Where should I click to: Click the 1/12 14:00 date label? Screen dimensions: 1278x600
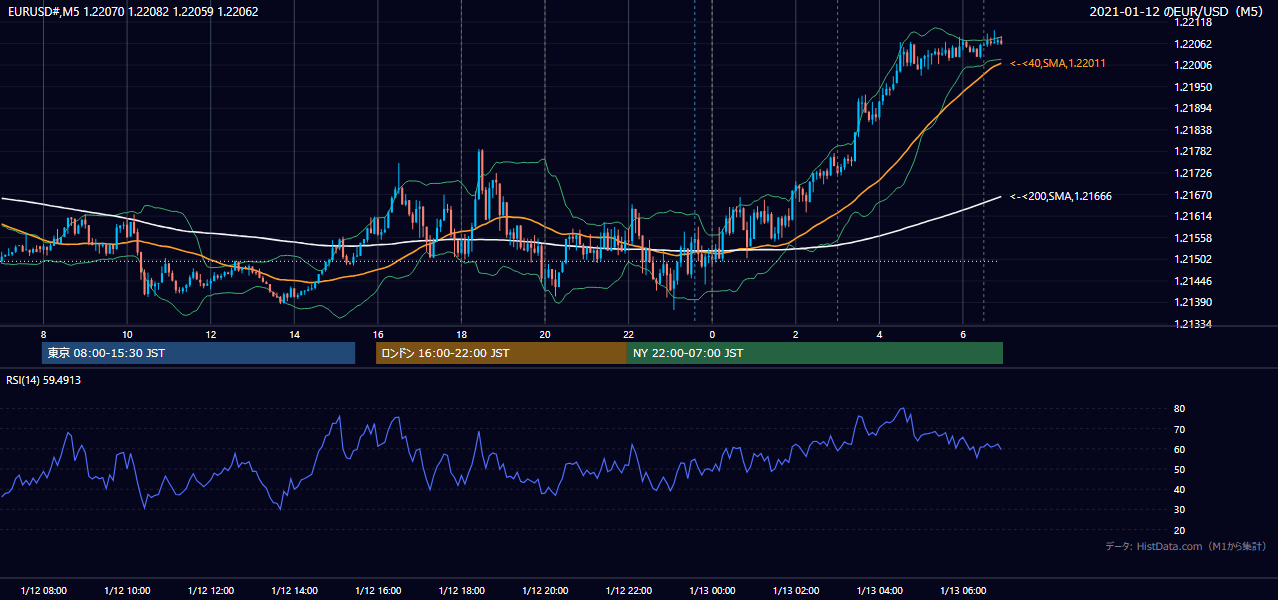pos(294,591)
